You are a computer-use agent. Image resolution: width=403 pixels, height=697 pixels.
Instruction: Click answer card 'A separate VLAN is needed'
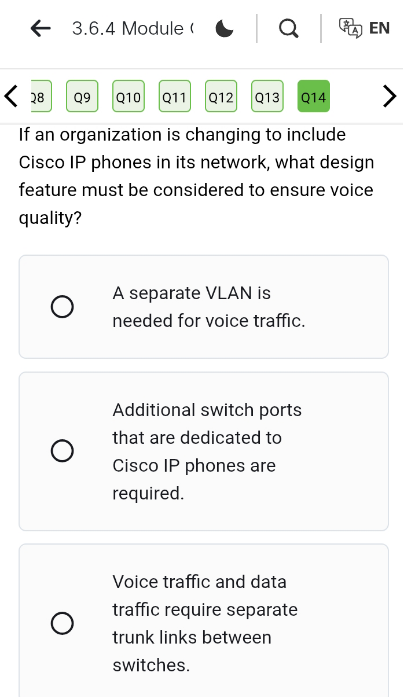(203, 307)
